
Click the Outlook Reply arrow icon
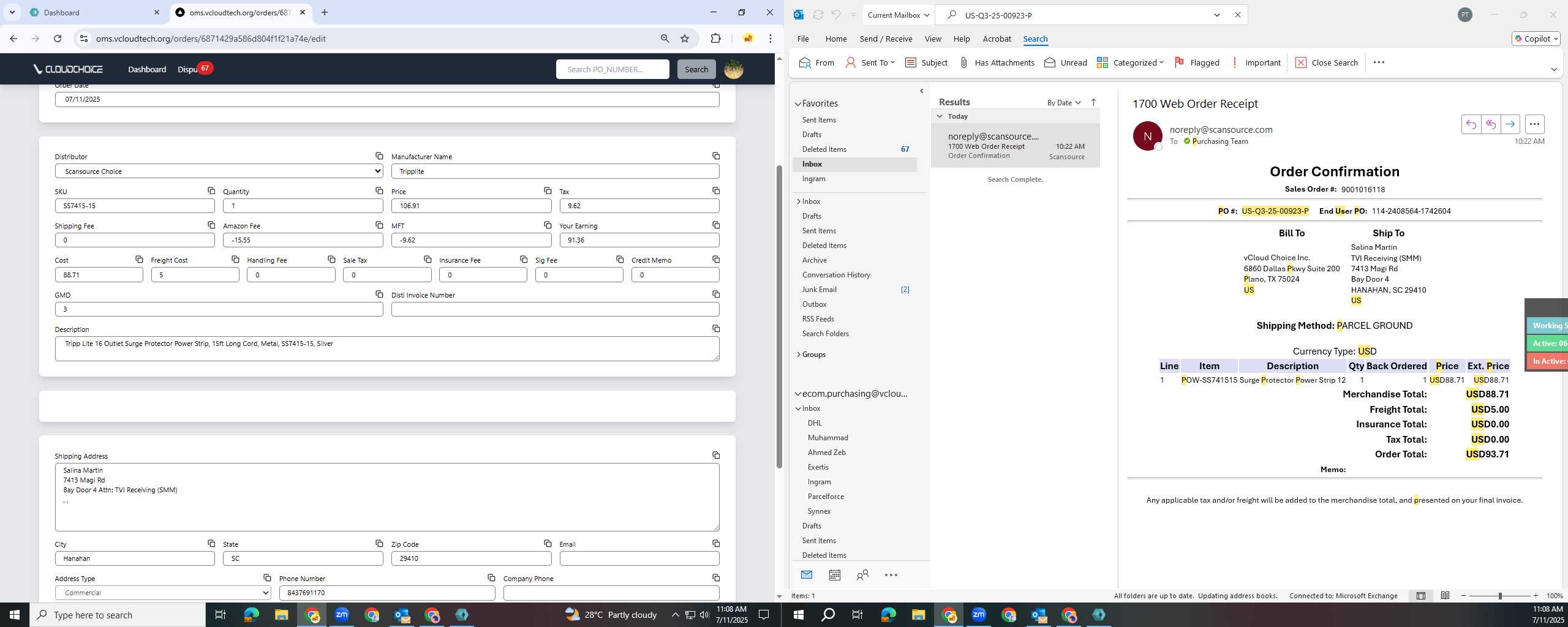point(1471,124)
